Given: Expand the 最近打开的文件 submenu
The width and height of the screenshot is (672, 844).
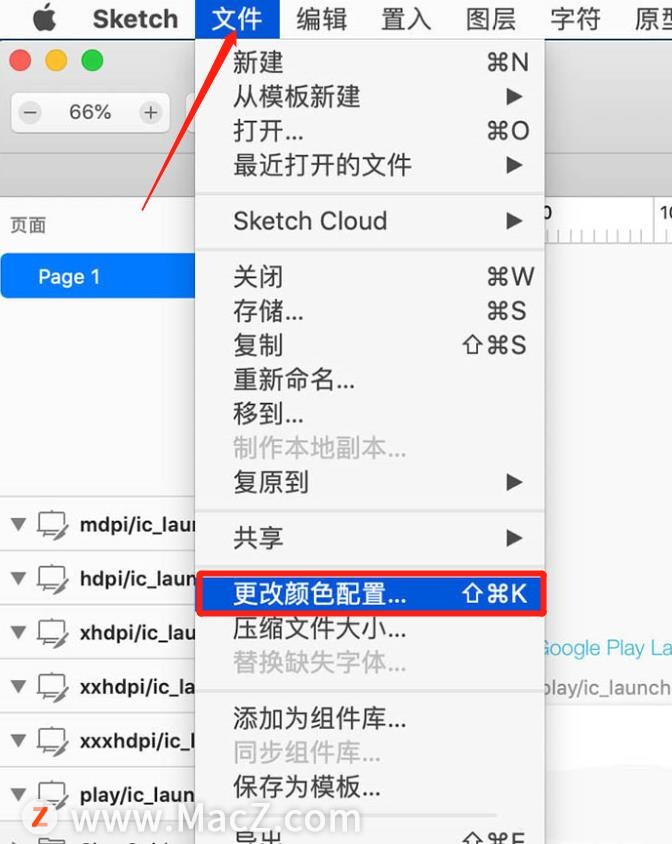Looking at the screenshot, I should pos(370,165).
